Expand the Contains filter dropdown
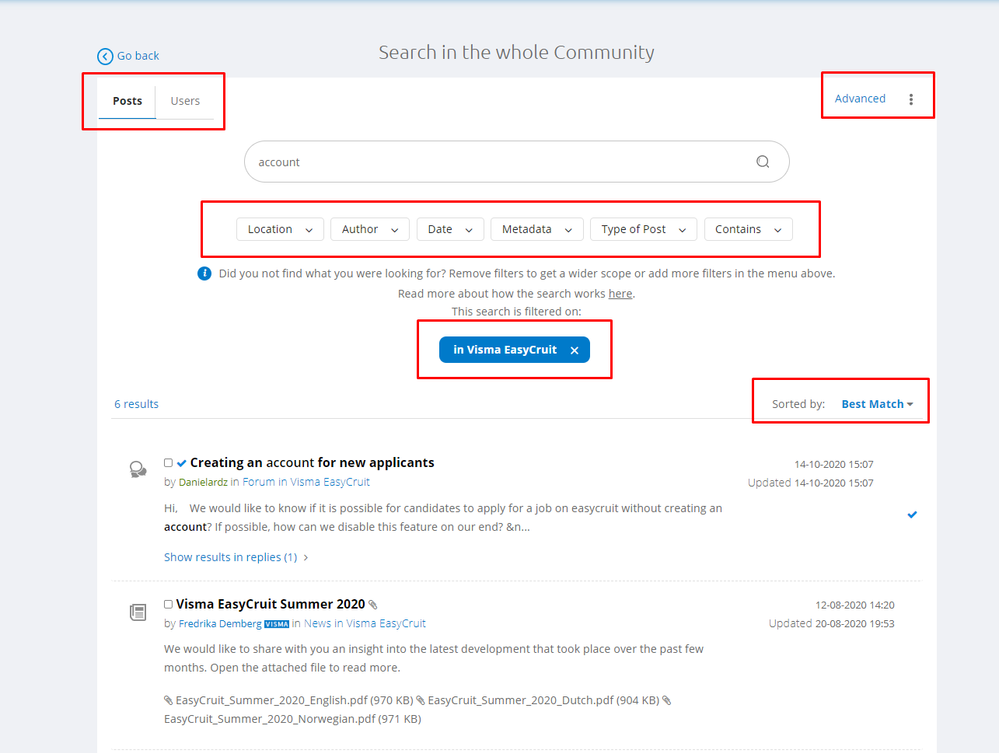This screenshot has width=999, height=753. point(748,229)
